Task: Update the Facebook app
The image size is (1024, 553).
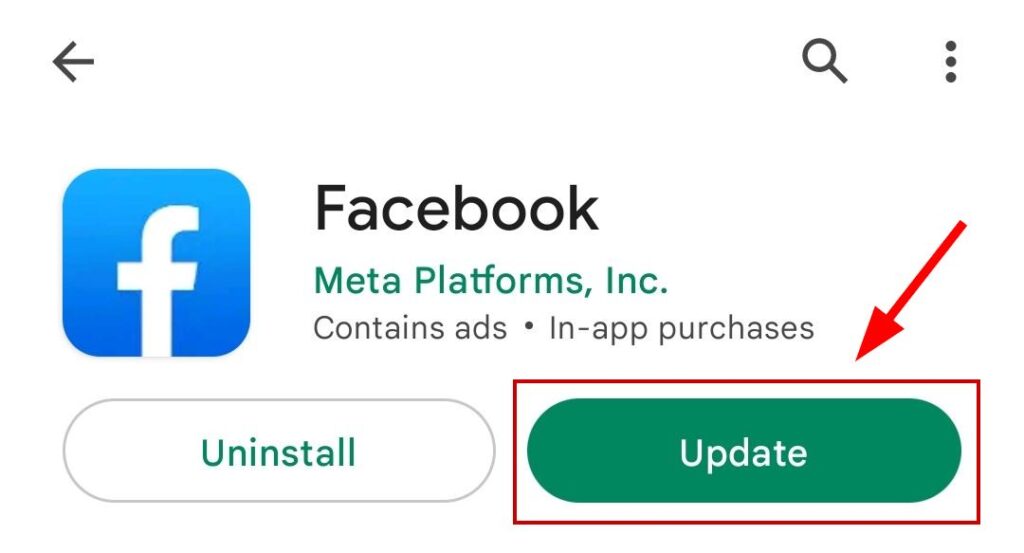Action: pyautogui.click(x=744, y=450)
